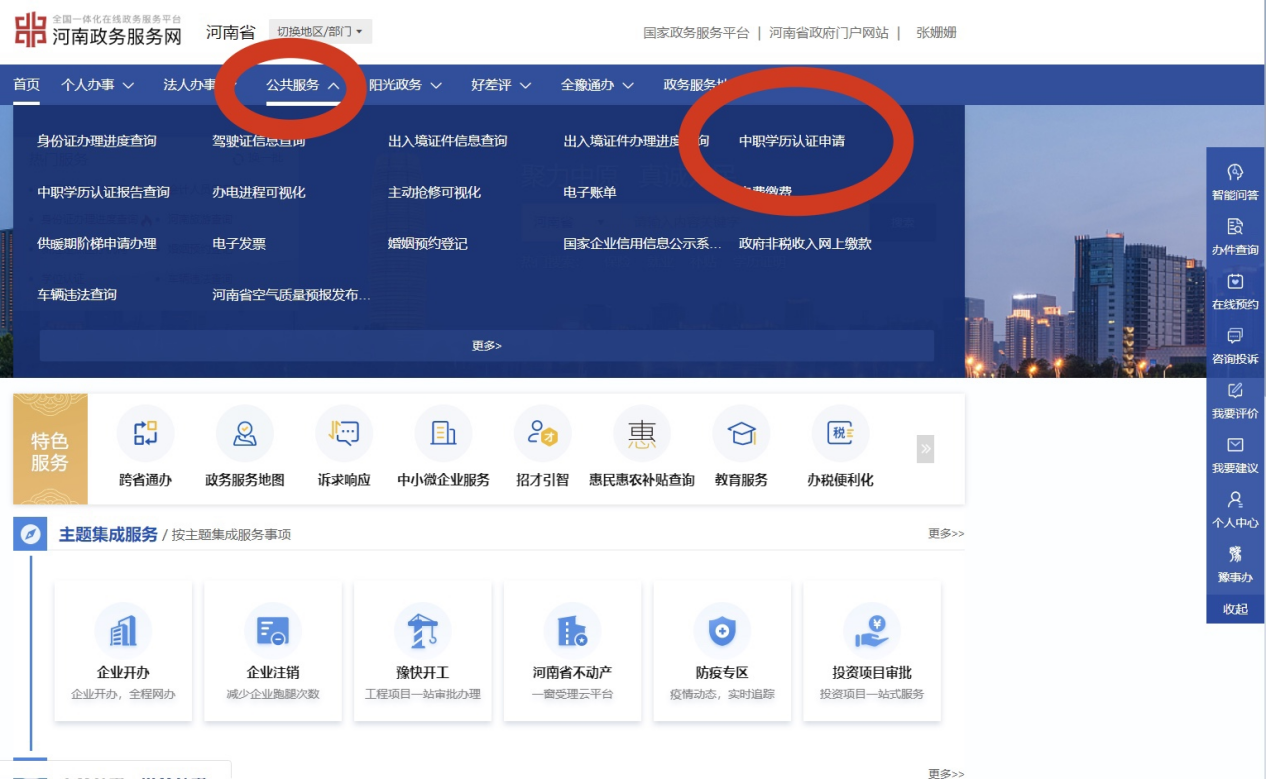This screenshot has height=779, width=1266.
Task: Collapse the 公共服务 menu
Action: click(x=302, y=85)
